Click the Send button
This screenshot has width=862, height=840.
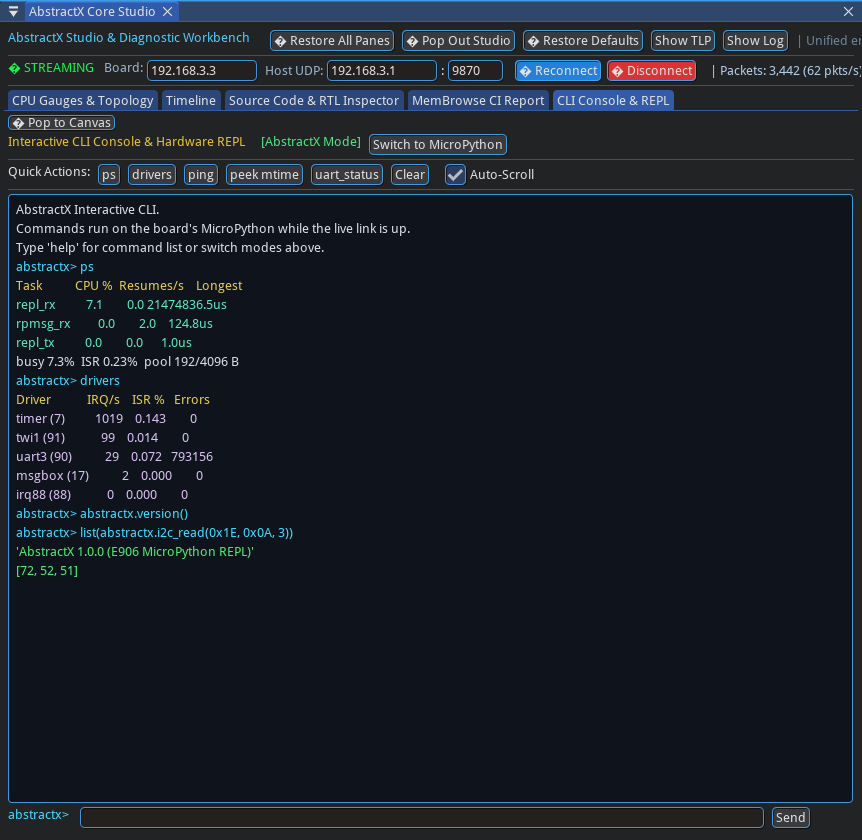(x=791, y=817)
